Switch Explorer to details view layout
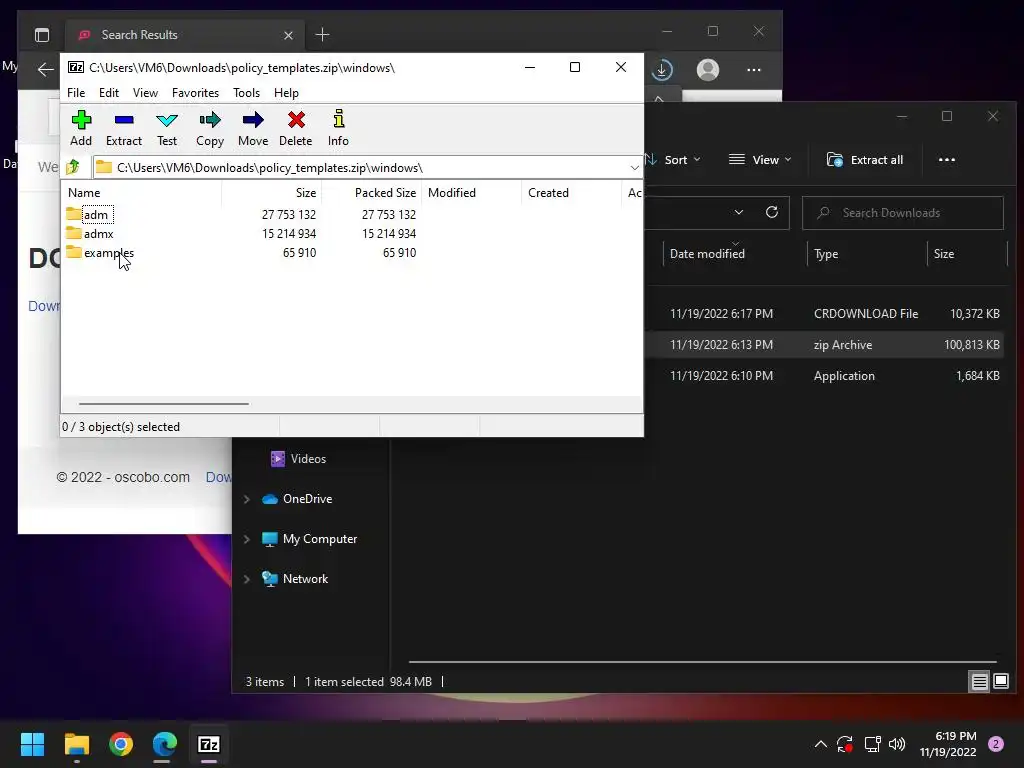This screenshot has width=1024, height=768. [980, 682]
